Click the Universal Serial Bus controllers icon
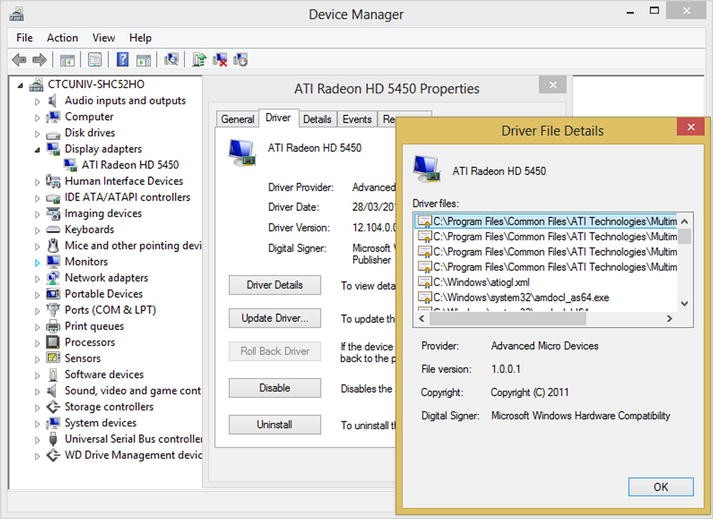 [x=53, y=439]
